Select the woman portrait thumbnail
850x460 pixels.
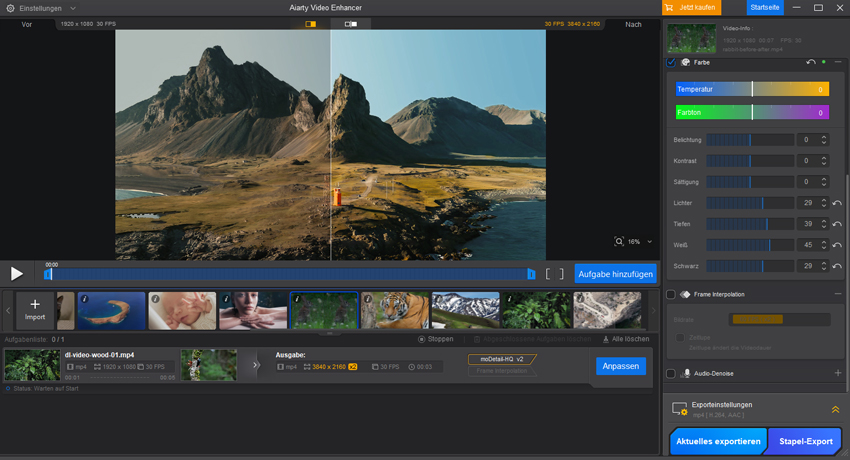pos(253,310)
